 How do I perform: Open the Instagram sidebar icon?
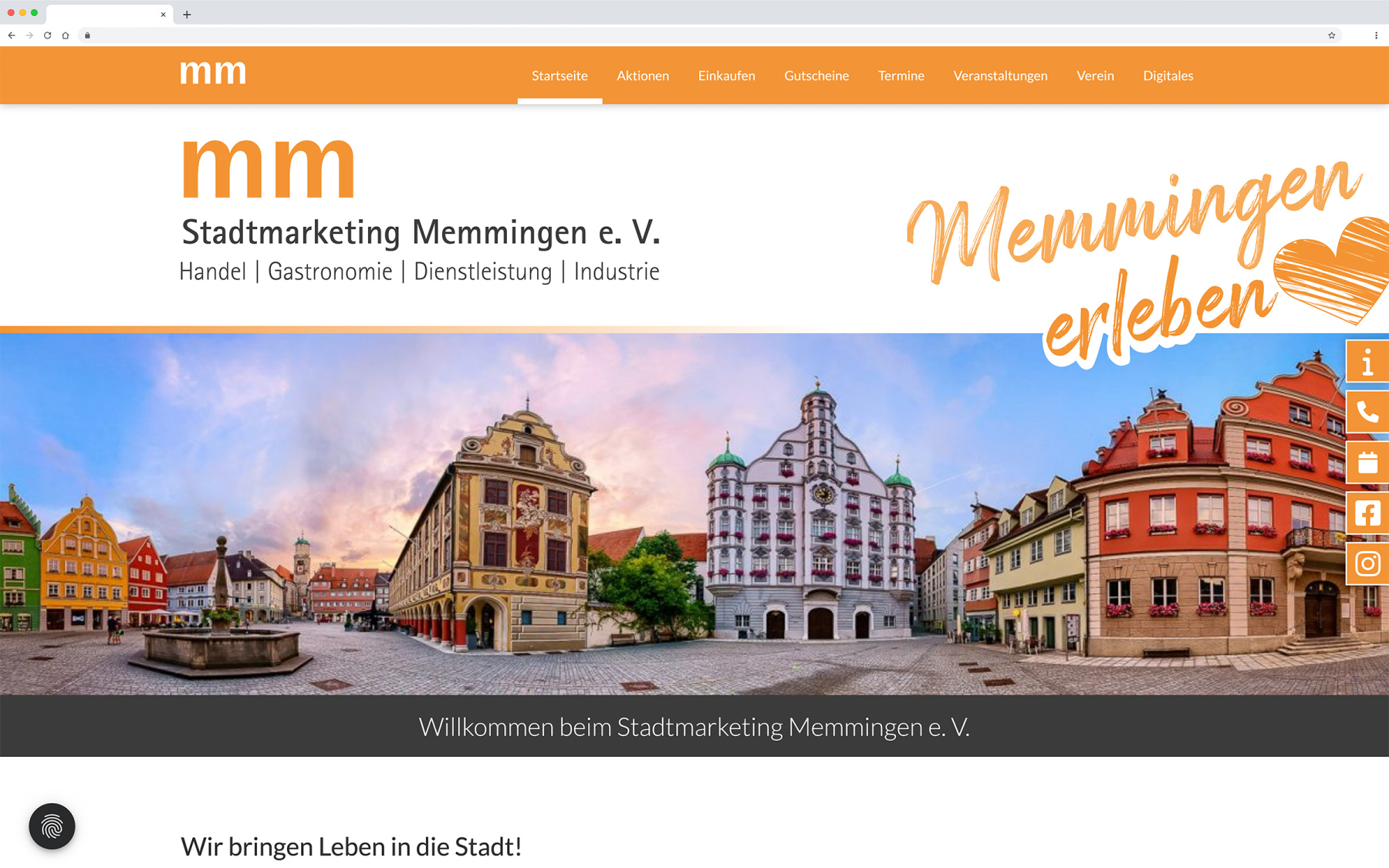pos(1367,563)
